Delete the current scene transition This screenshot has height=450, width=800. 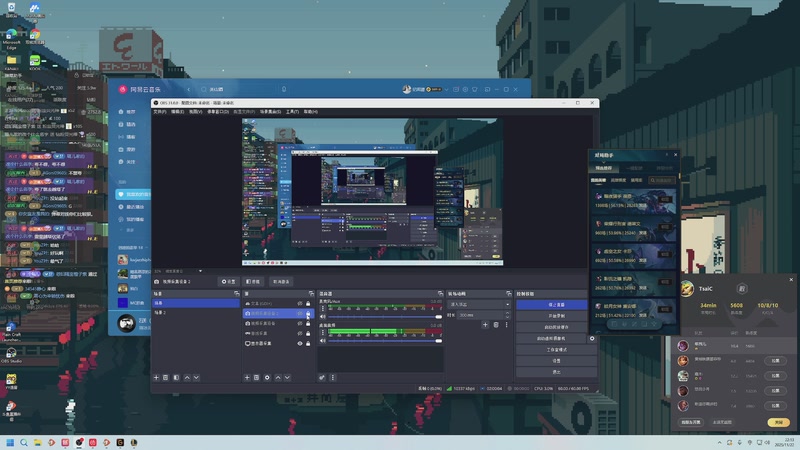[x=496, y=324]
